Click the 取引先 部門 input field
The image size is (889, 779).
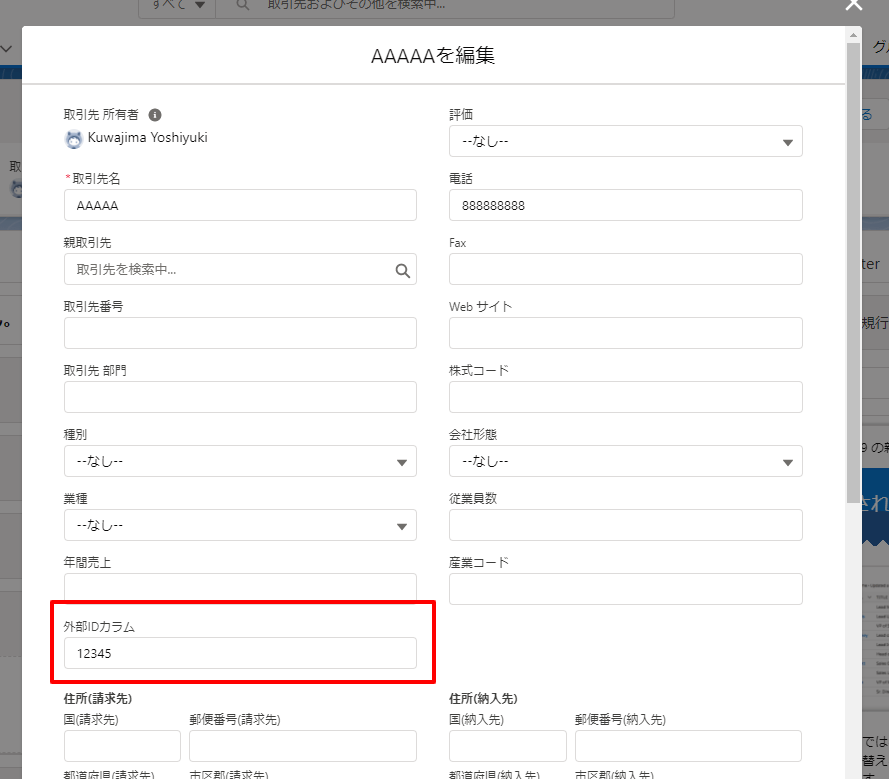pos(240,397)
